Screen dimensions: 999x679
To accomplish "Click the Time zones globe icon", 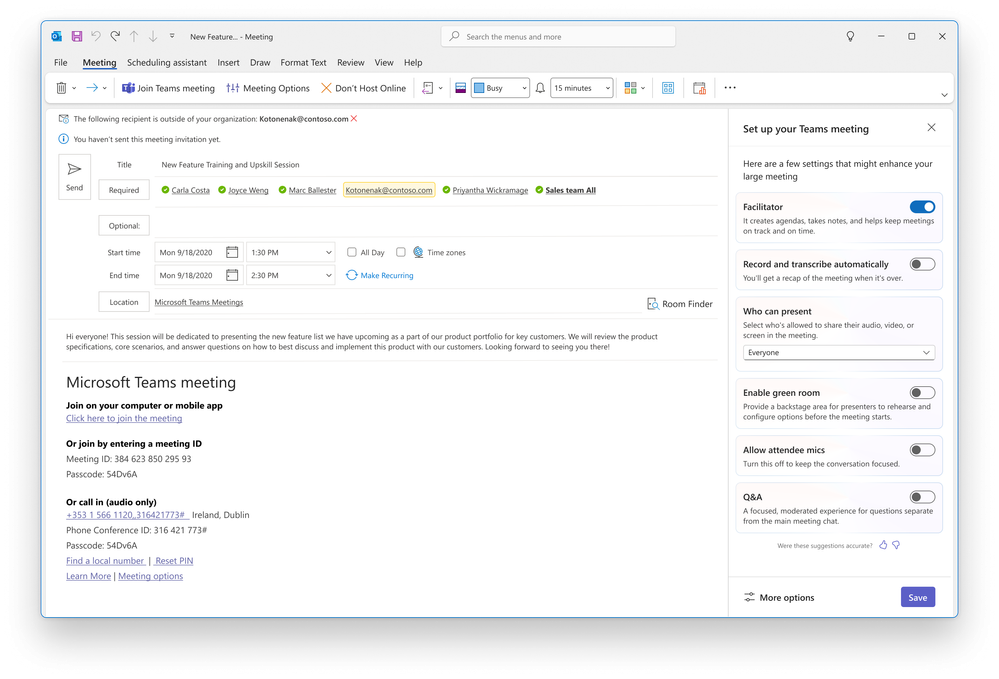I will pyautogui.click(x=418, y=252).
